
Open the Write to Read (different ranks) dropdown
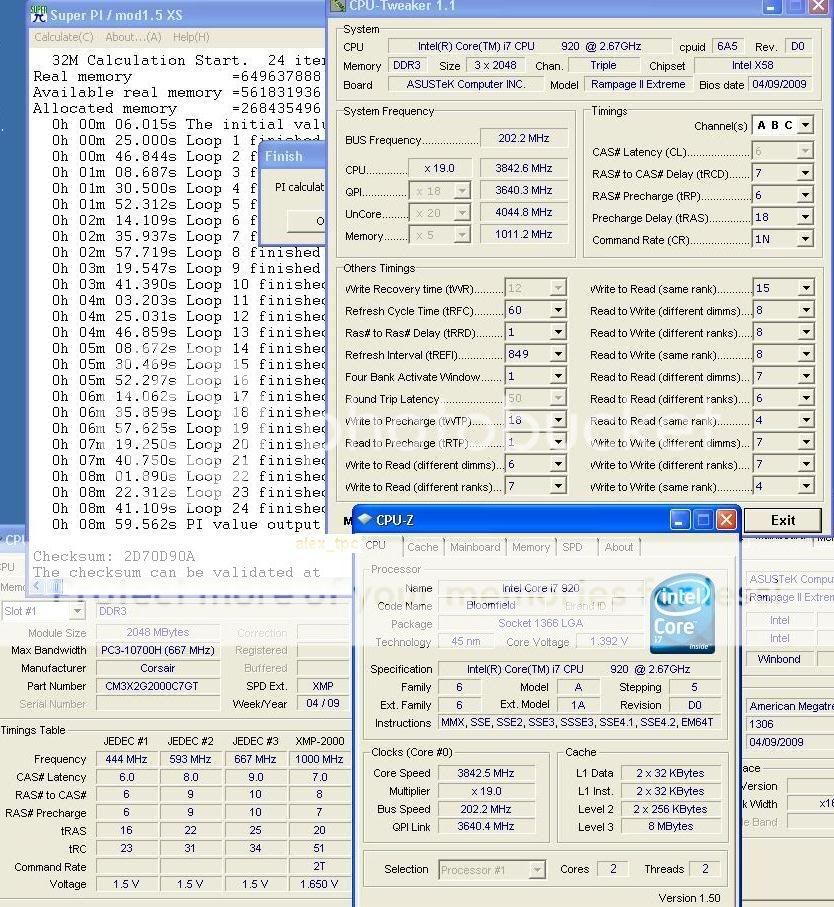click(x=558, y=486)
